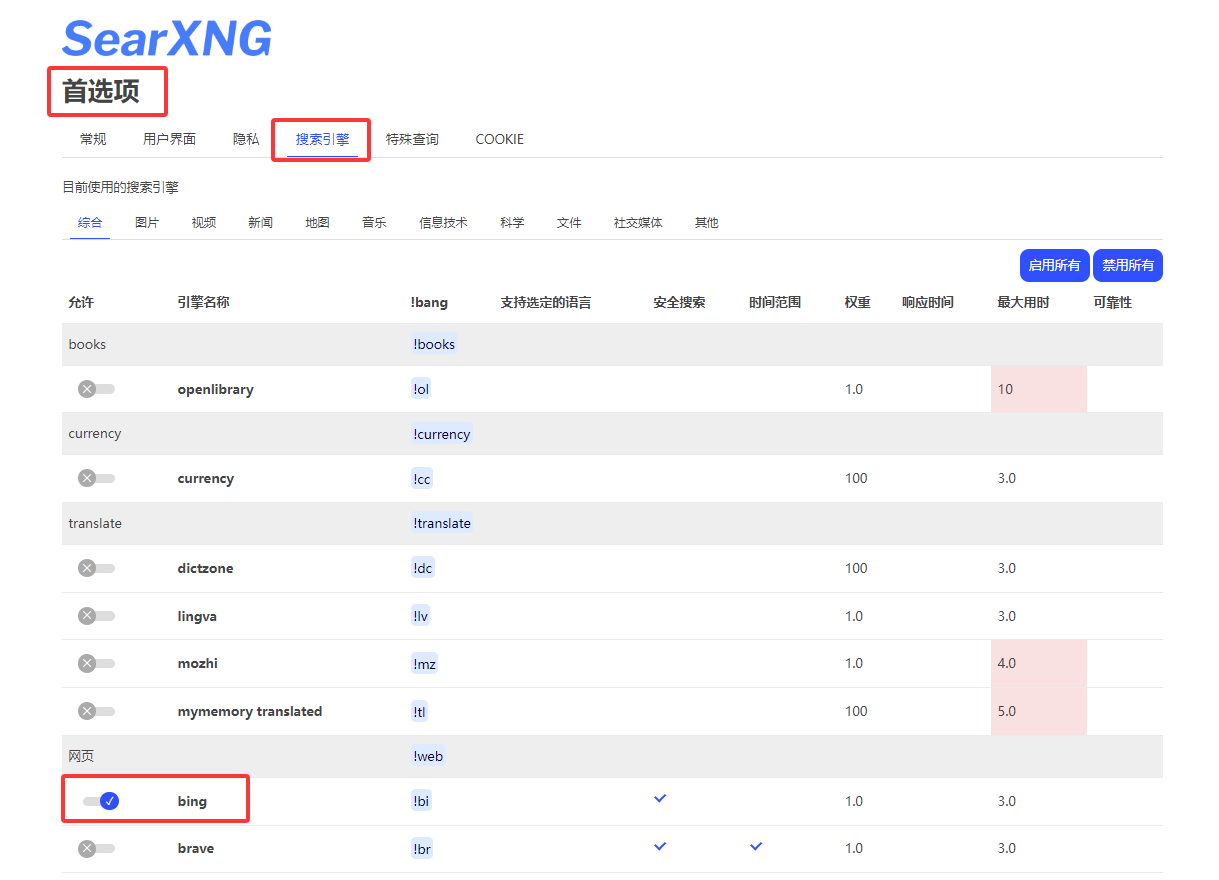Screen dimensions: 1219x880
Task: Disable the bing engine toggle
Action: point(101,801)
